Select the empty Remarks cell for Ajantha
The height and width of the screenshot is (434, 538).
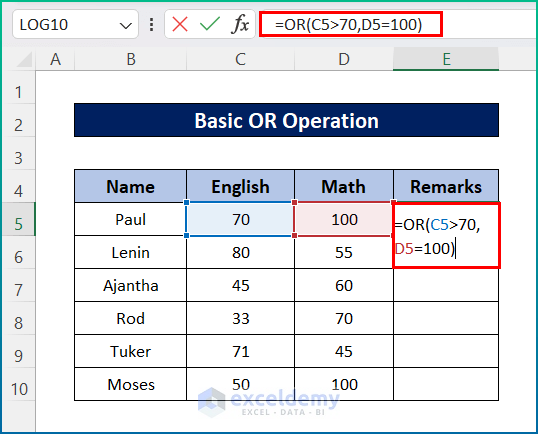pyautogui.click(x=446, y=285)
